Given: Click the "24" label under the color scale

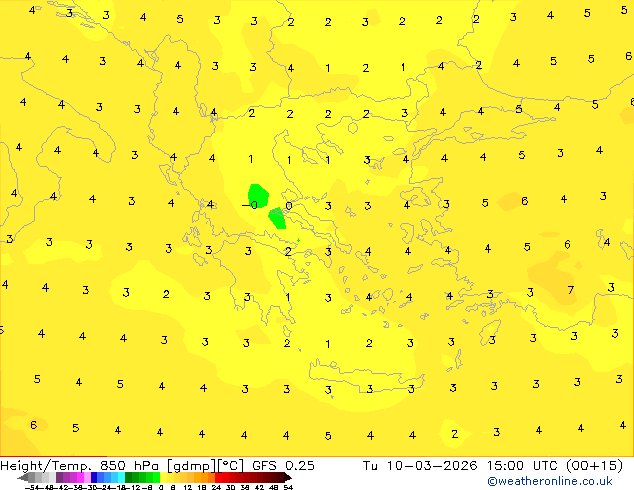Looking at the screenshot, I should point(216,487).
